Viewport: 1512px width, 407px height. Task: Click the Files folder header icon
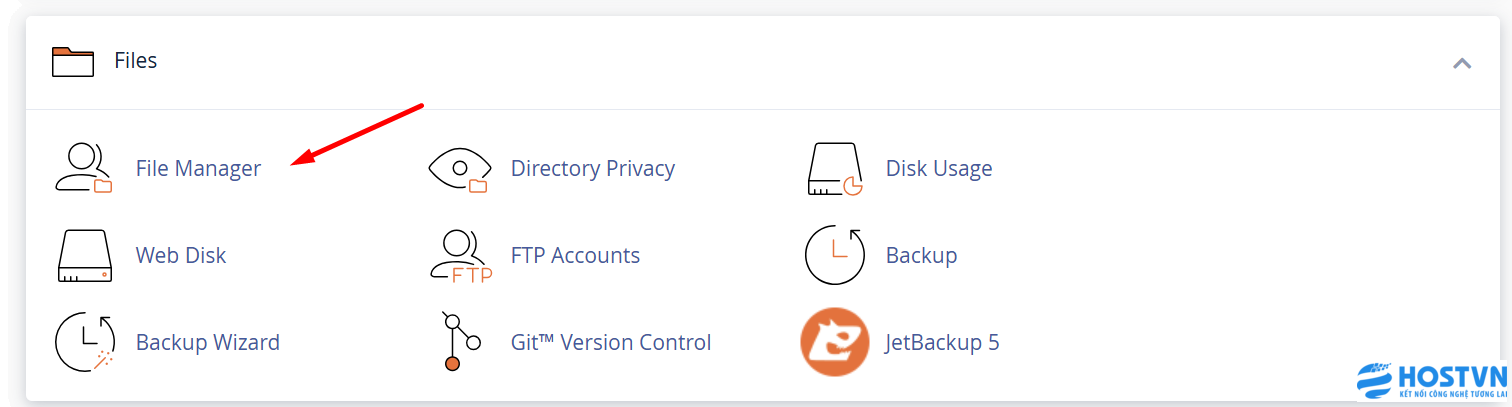tap(72, 62)
